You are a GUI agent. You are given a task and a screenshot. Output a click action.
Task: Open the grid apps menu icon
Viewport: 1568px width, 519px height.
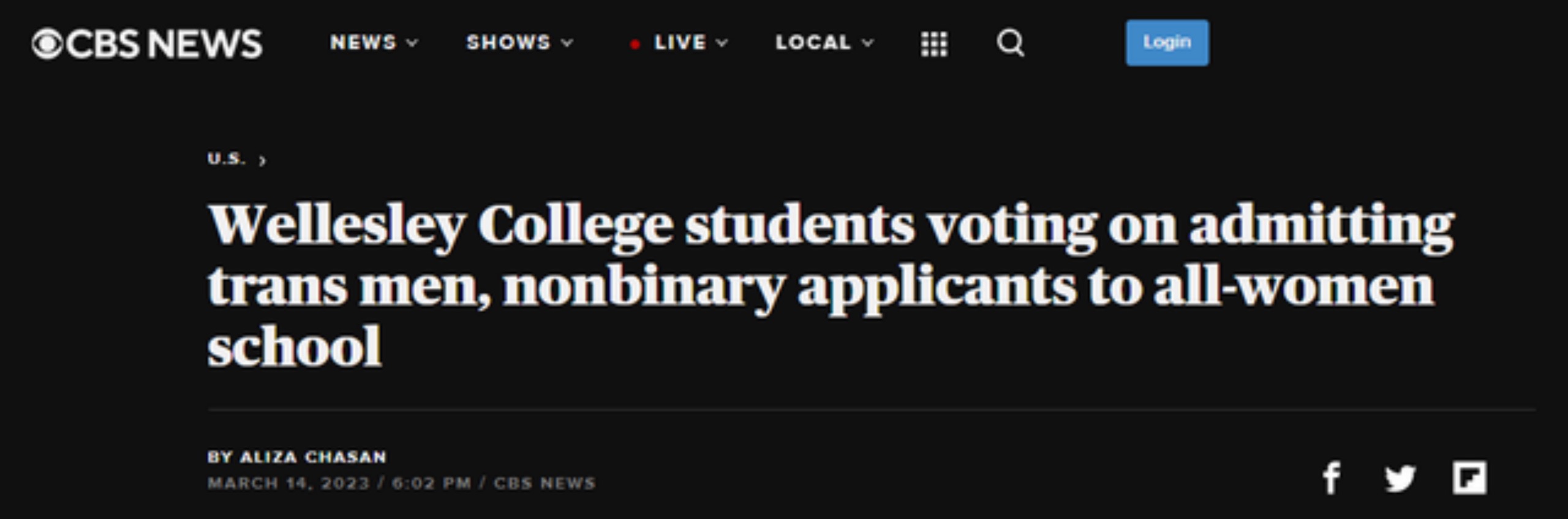coord(934,43)
